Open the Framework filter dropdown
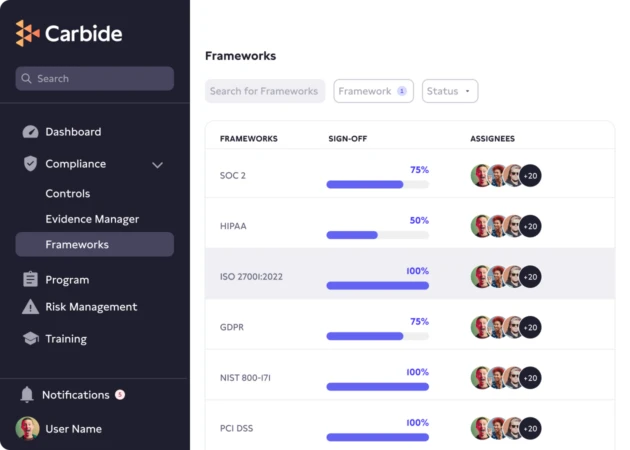The width and height of the screenshot is (630, 450). [x=373, y=91]
